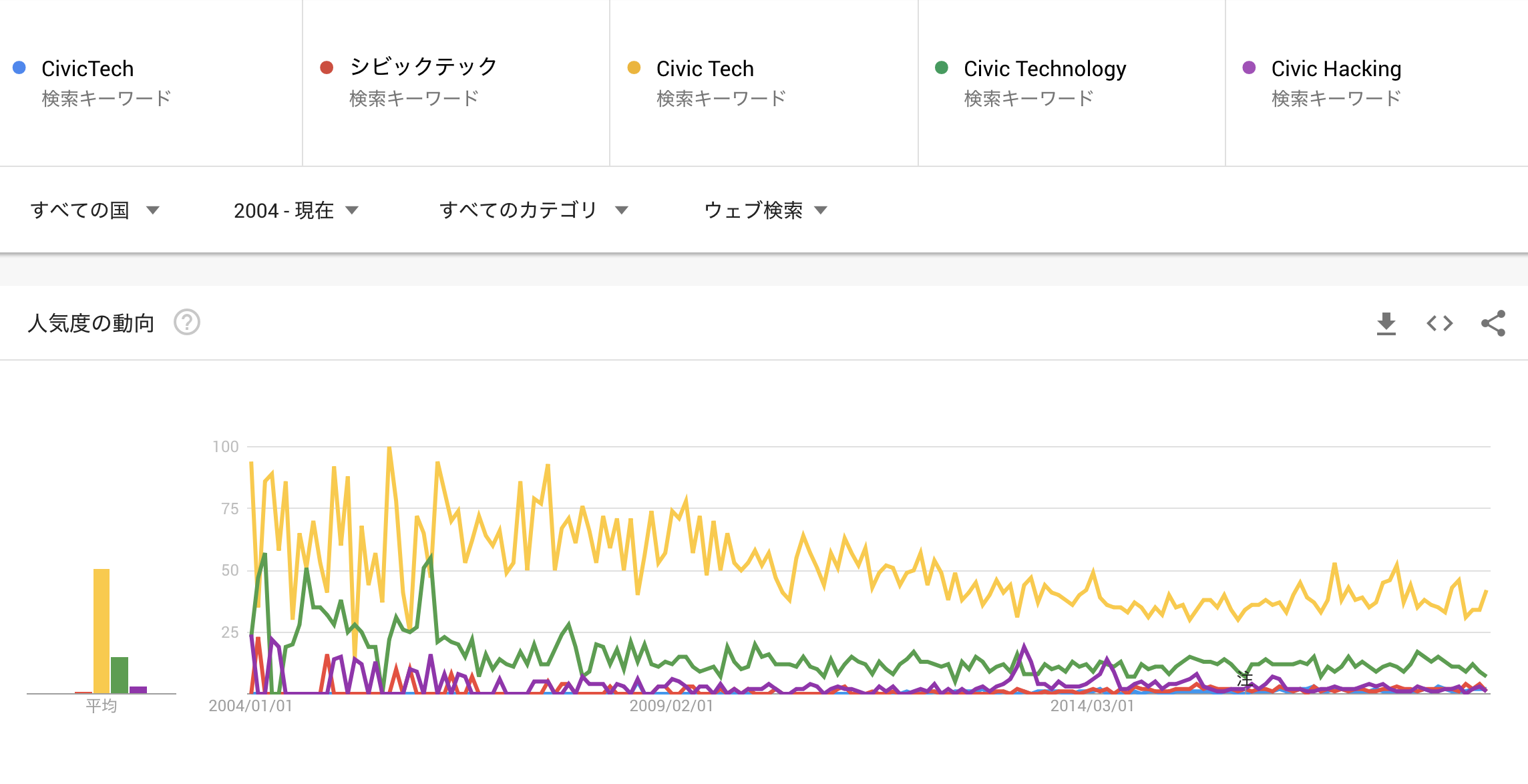Select the Civic Technology search term
The width and height of the screenshot is (1528, 784).
click(1044, 69)
